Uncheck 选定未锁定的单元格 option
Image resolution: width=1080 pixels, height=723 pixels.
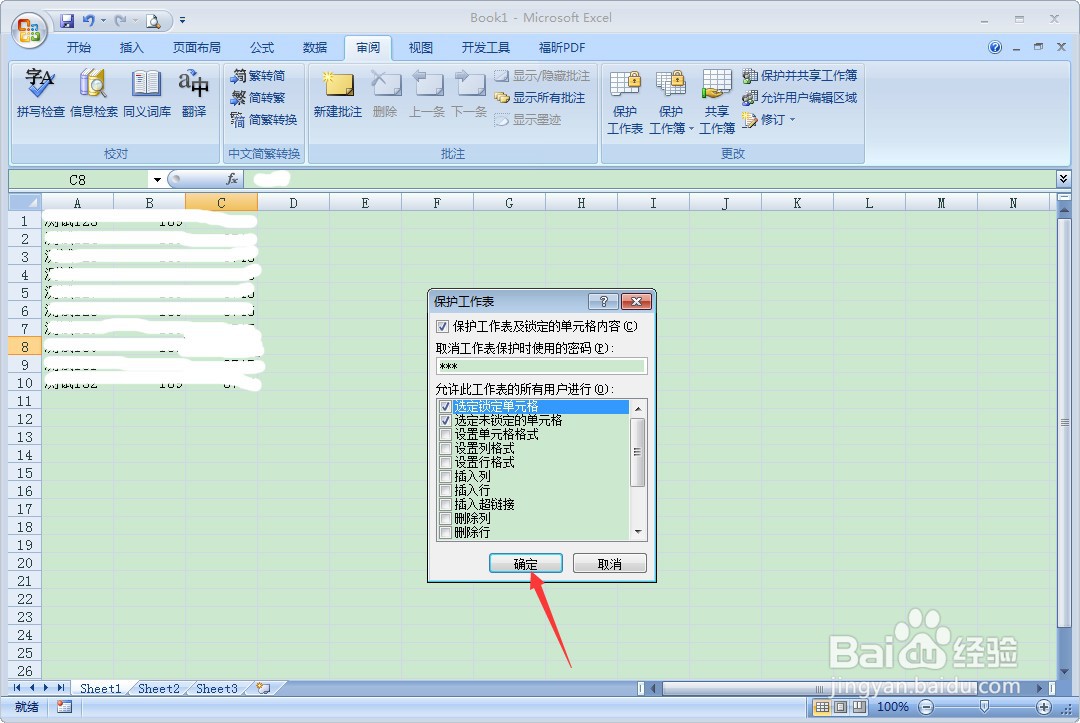pos(446,421)
